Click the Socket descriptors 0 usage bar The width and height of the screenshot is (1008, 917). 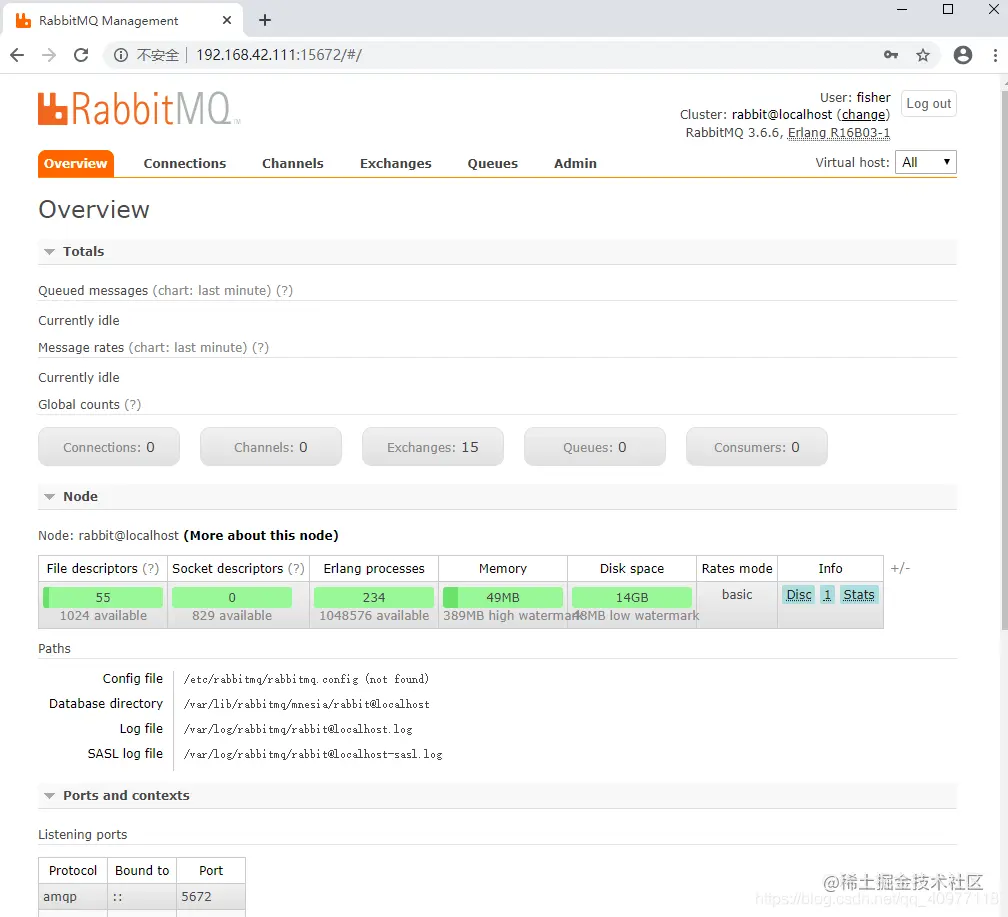232,597
